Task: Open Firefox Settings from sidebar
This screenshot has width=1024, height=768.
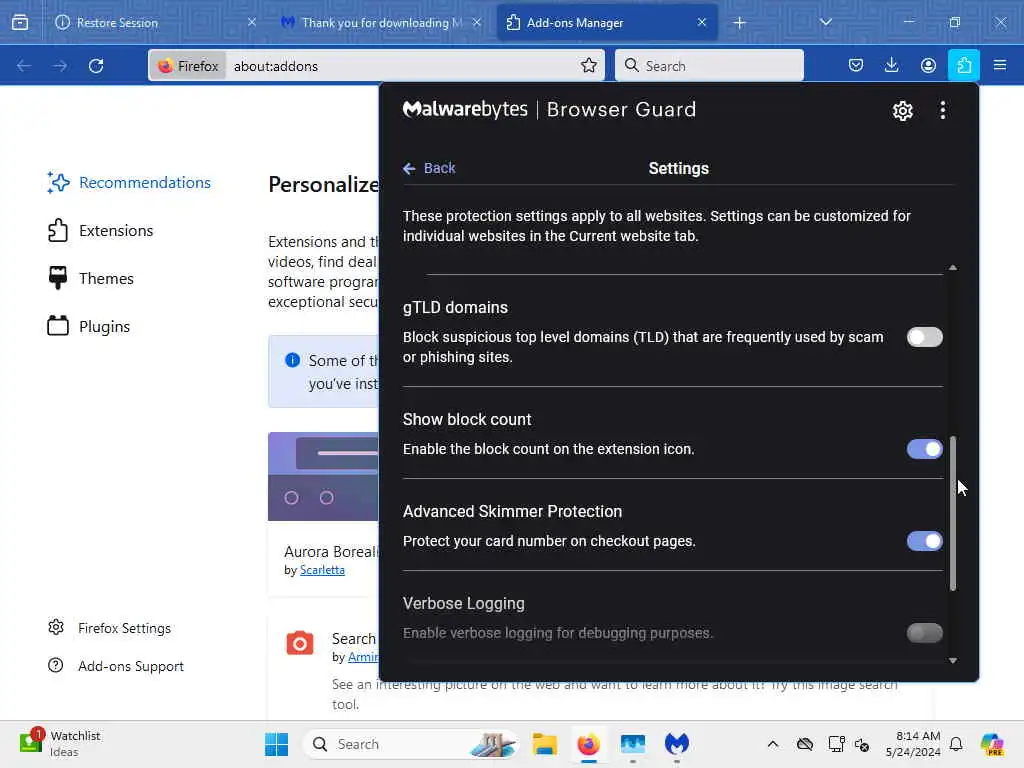Action: point(110,628)
